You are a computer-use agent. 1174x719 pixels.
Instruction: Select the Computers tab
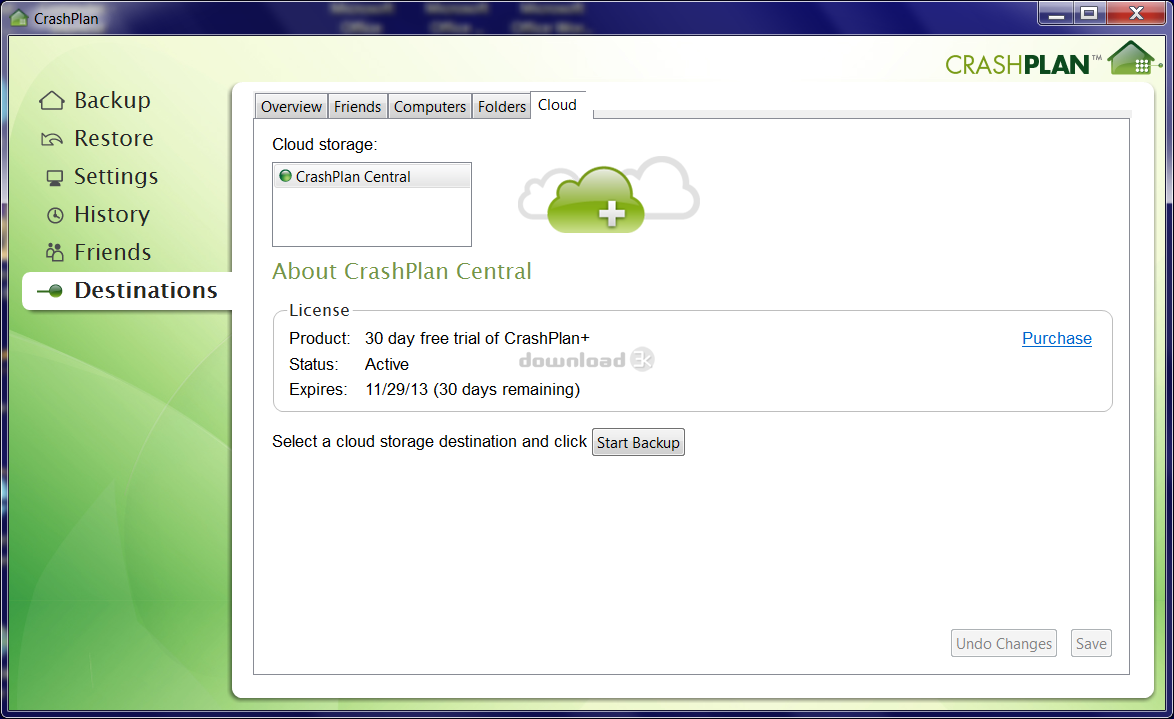[430, 107]
